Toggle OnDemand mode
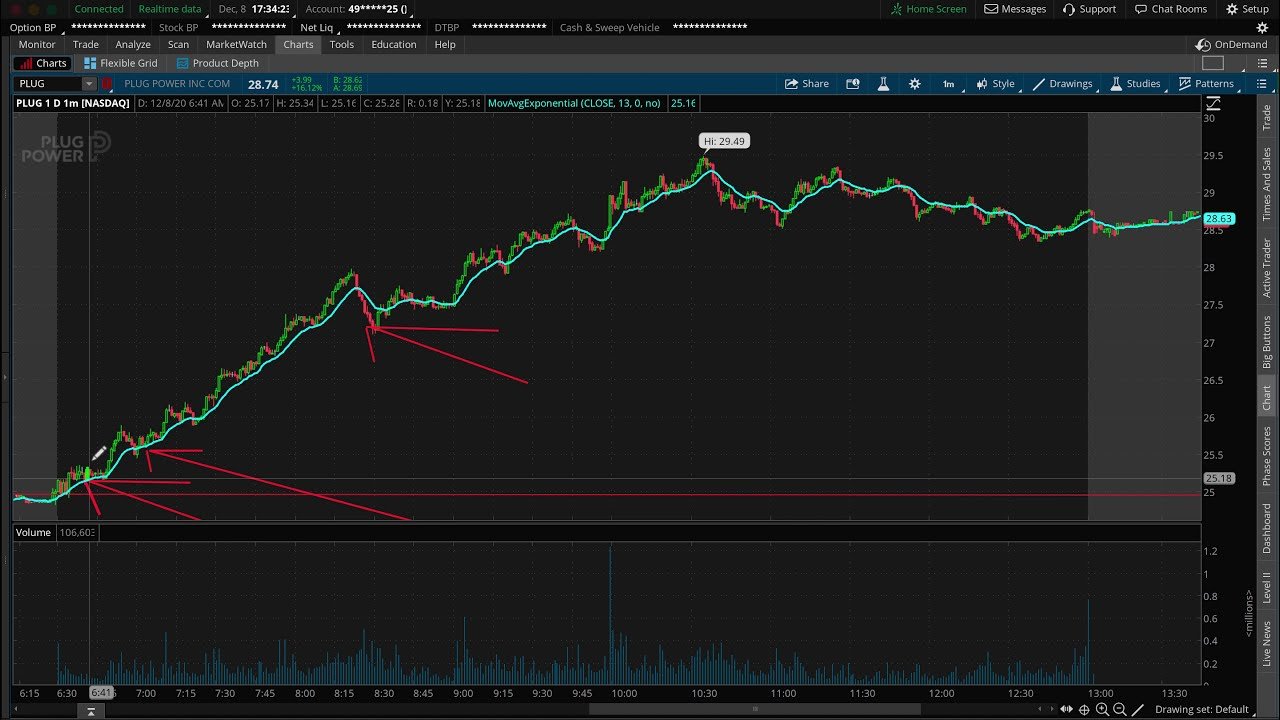Screen dimensions: 1280x720 coord(1231,45)
